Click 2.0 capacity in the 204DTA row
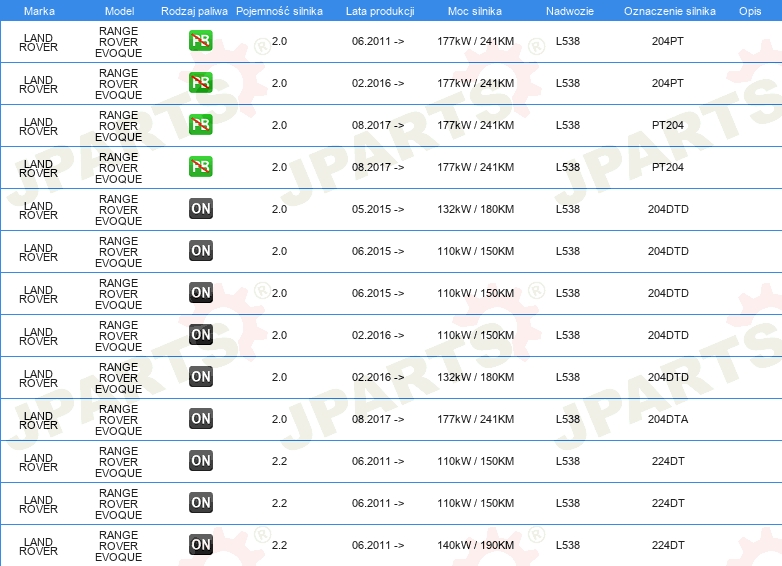The image size is (782, 566). tap(279, 419)
